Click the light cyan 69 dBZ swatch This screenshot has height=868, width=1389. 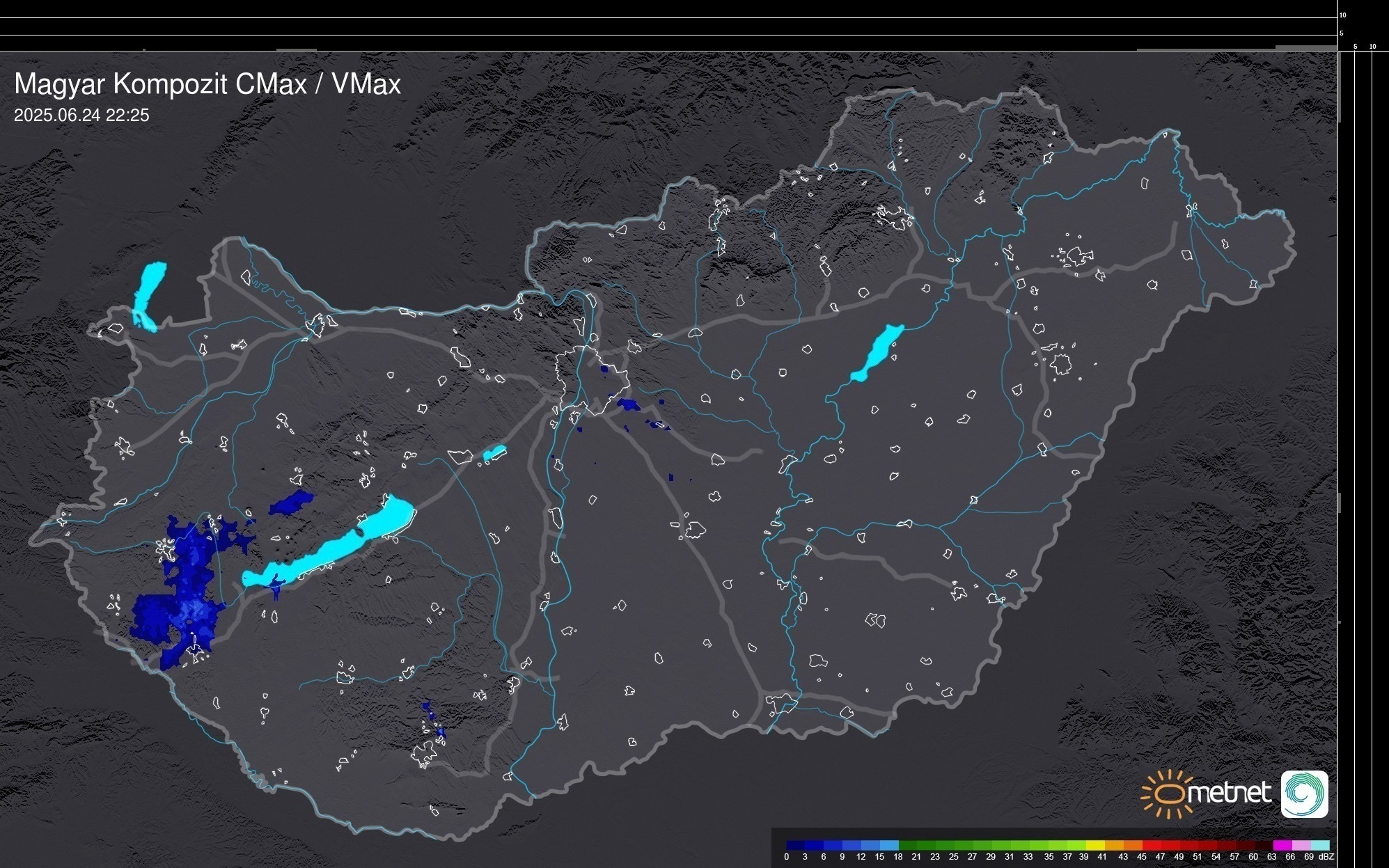1320,846
